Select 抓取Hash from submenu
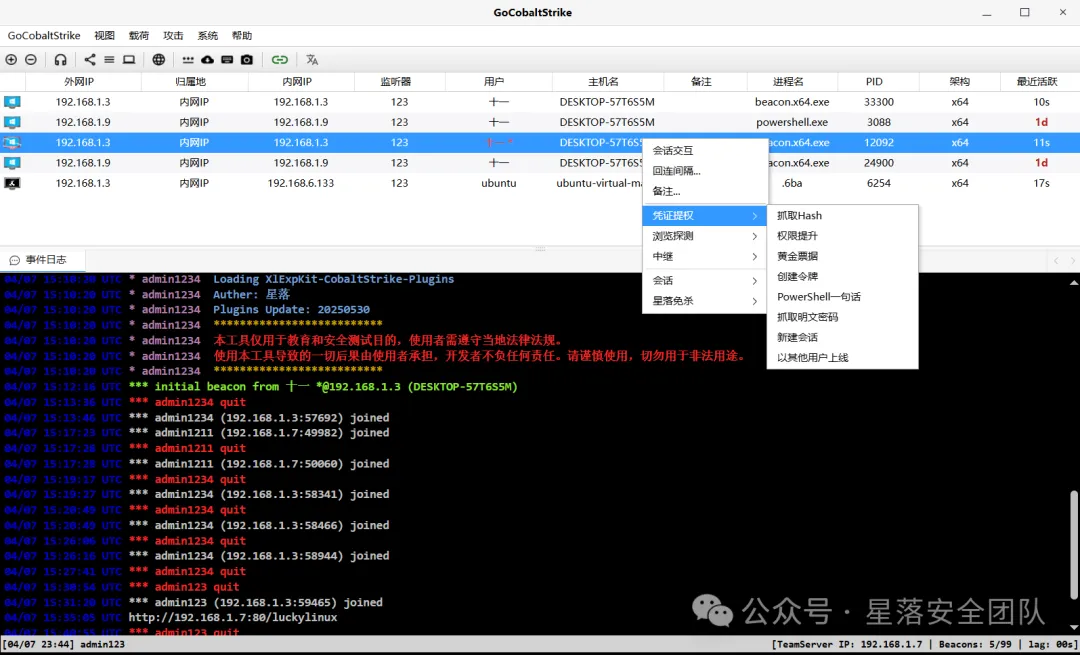 pyautogui.click(x=842, y=216)
